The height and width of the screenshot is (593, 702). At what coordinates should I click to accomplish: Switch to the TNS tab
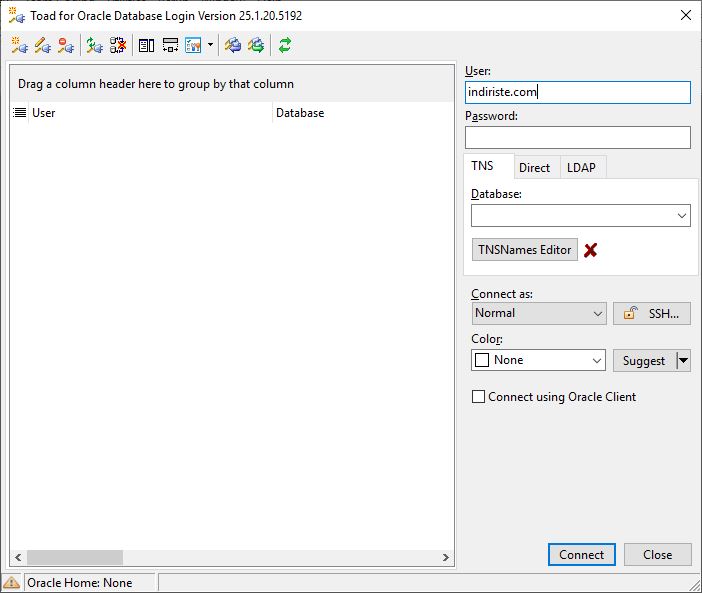coord(489,166)
